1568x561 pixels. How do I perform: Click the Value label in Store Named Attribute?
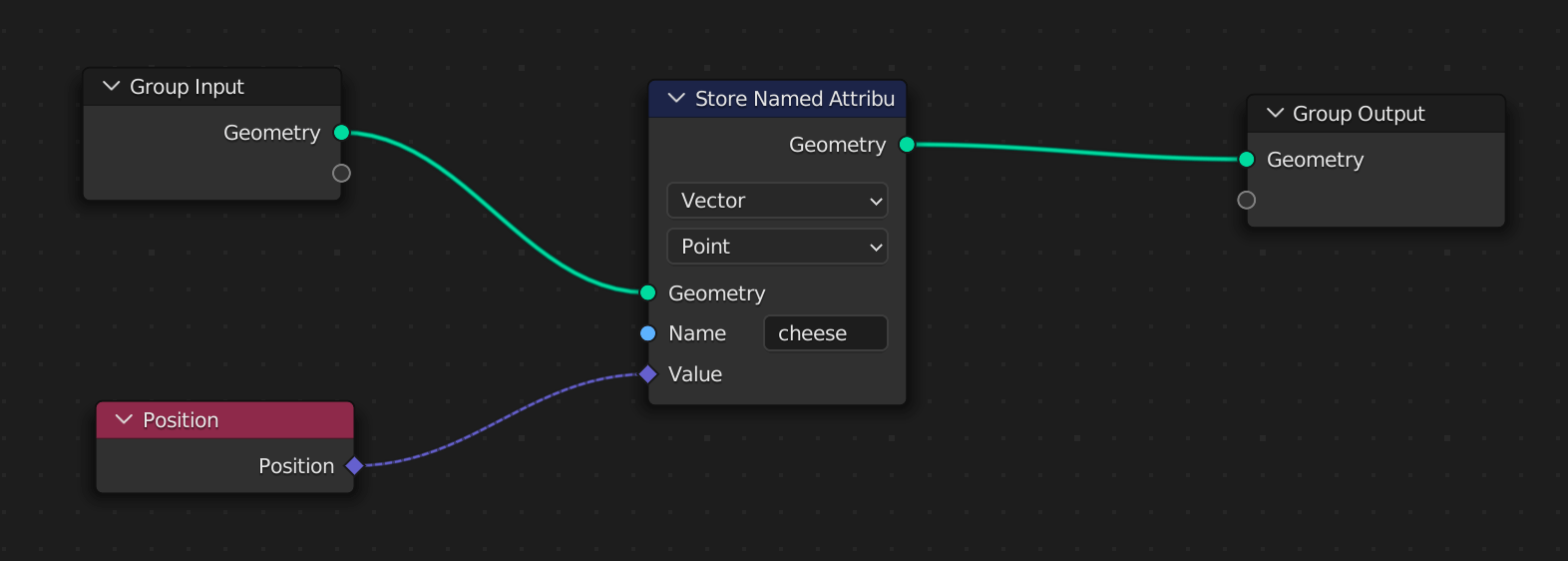(x=695, y=374)
